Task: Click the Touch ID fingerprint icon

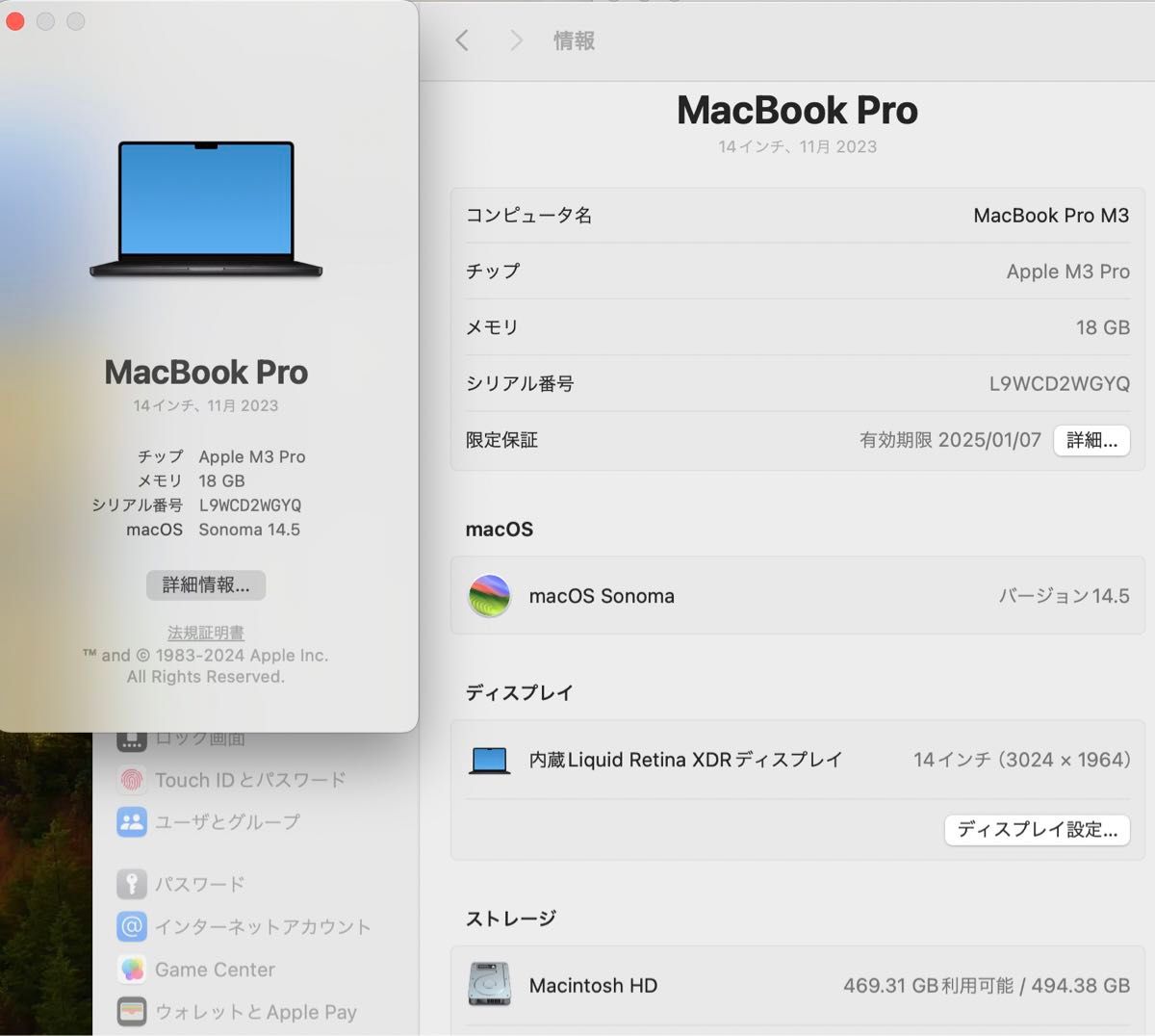Action: coord(132,780)
